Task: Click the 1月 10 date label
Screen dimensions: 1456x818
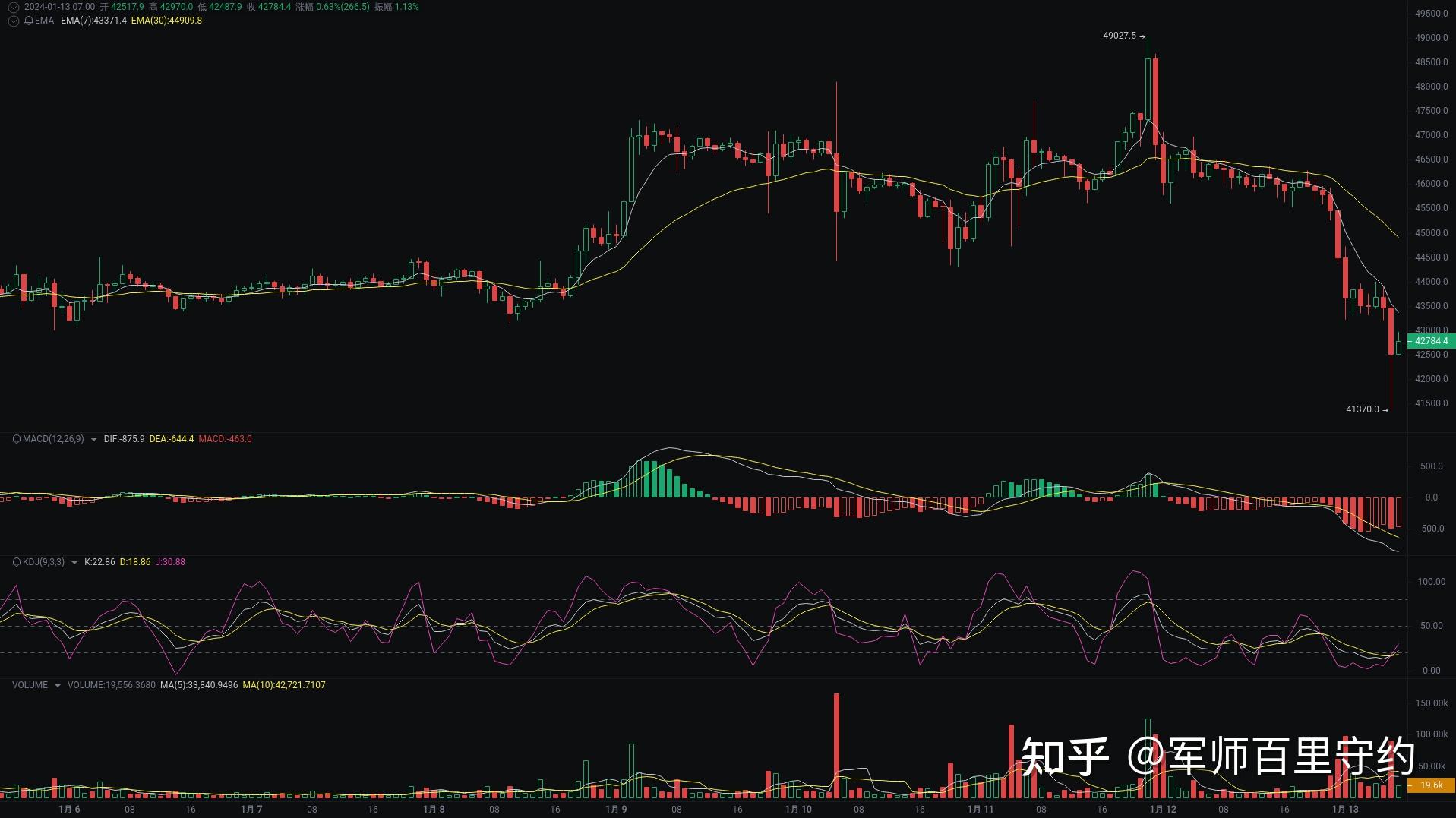Action: click(x=798, y=810)
